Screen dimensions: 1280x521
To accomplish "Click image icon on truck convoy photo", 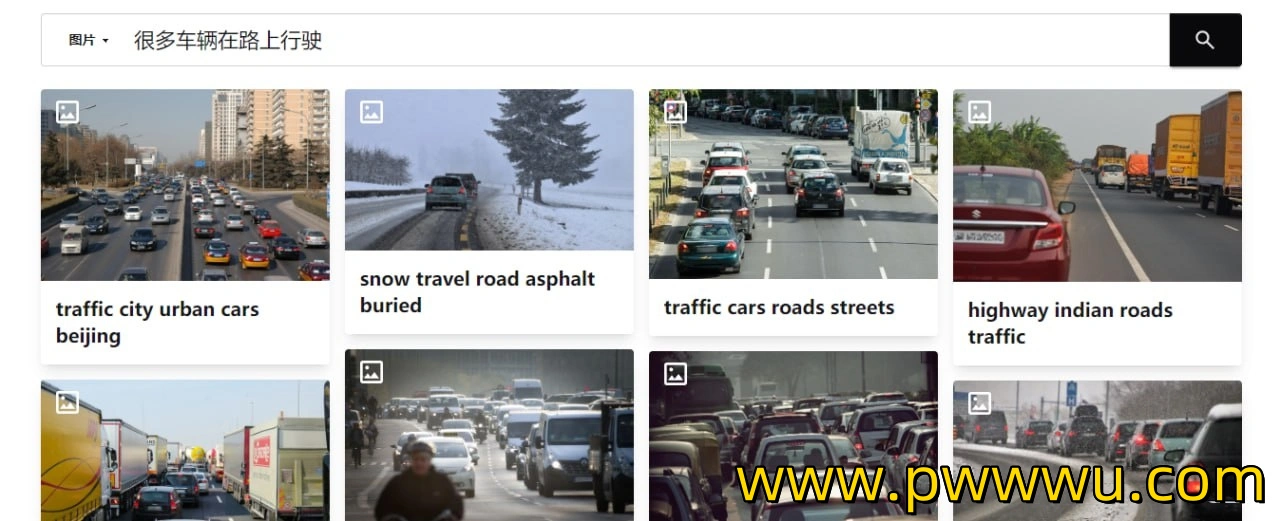I will click(x=67, y=403).
